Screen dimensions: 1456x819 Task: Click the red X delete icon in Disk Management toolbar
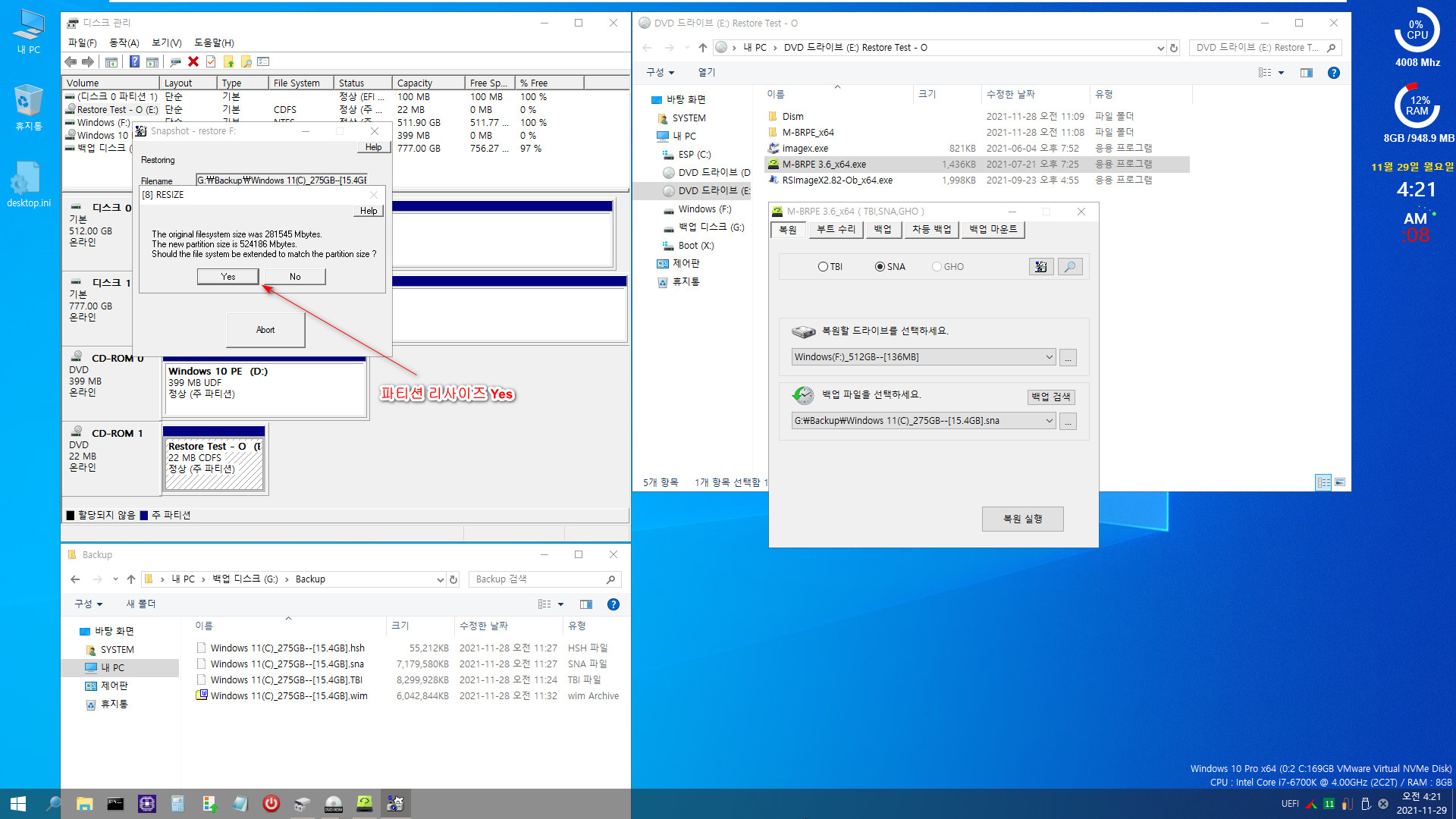pos(193,62)
